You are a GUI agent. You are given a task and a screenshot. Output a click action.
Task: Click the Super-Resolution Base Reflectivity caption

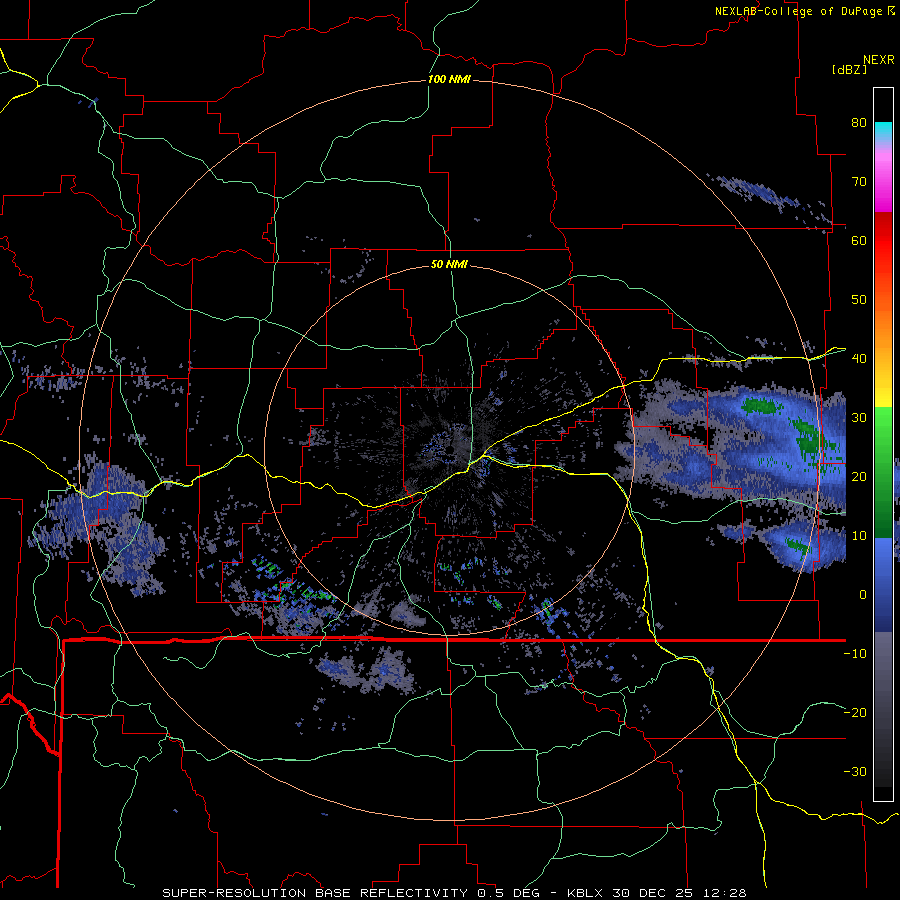tap(455, 893)
